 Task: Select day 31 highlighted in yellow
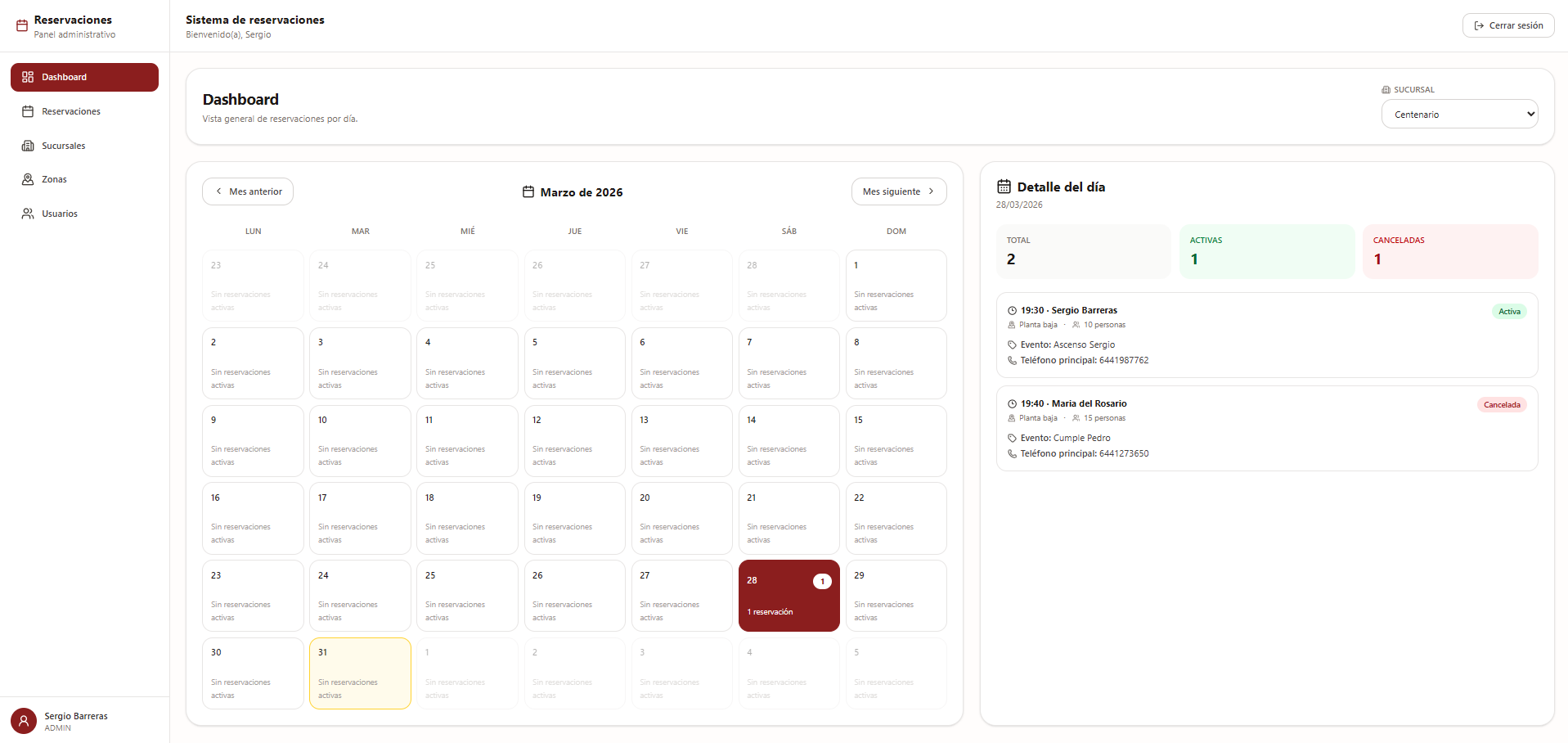360,673
